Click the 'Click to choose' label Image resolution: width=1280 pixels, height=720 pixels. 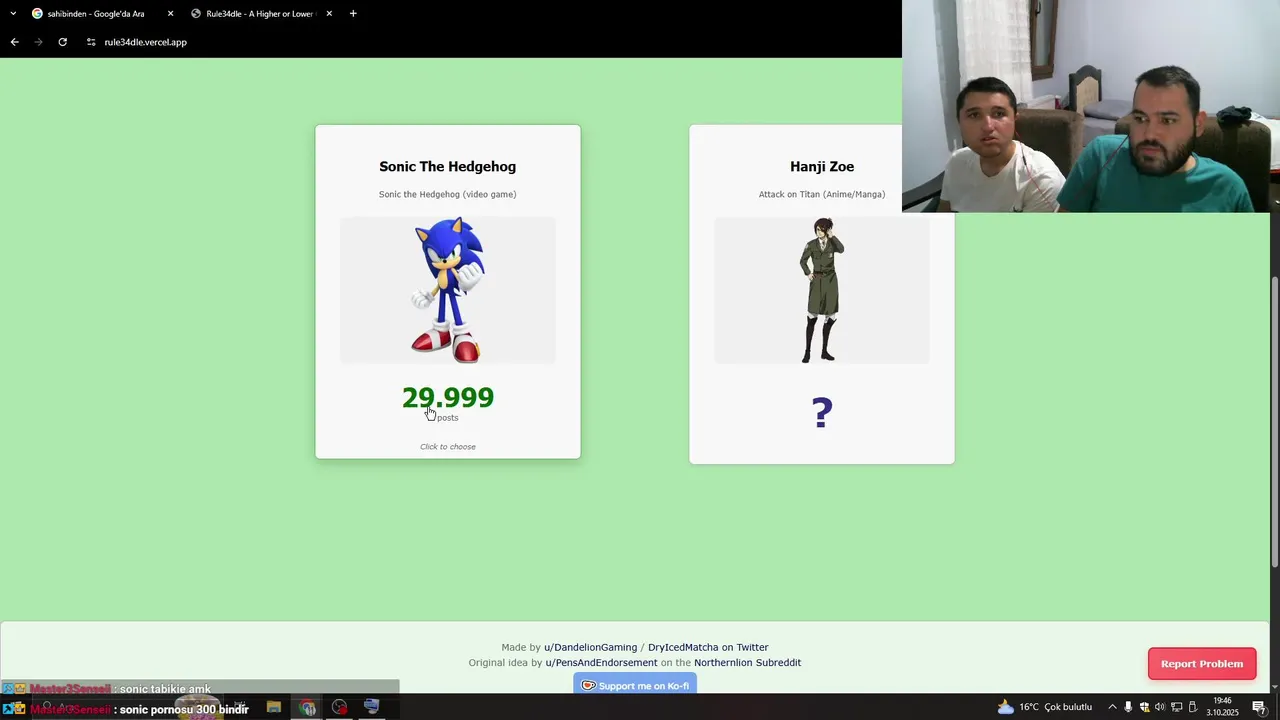(448, 447)
